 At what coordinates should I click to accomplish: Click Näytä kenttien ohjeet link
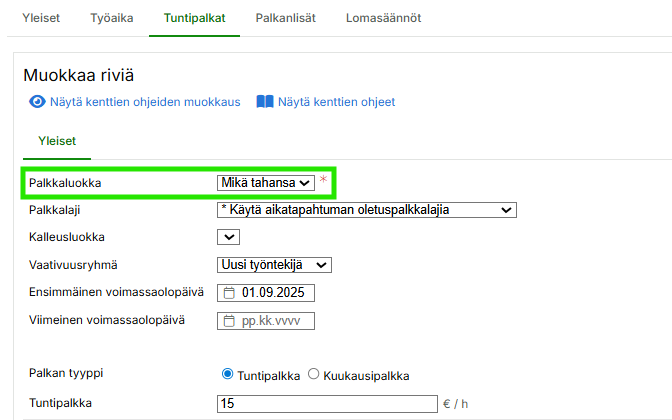(336, 102)
